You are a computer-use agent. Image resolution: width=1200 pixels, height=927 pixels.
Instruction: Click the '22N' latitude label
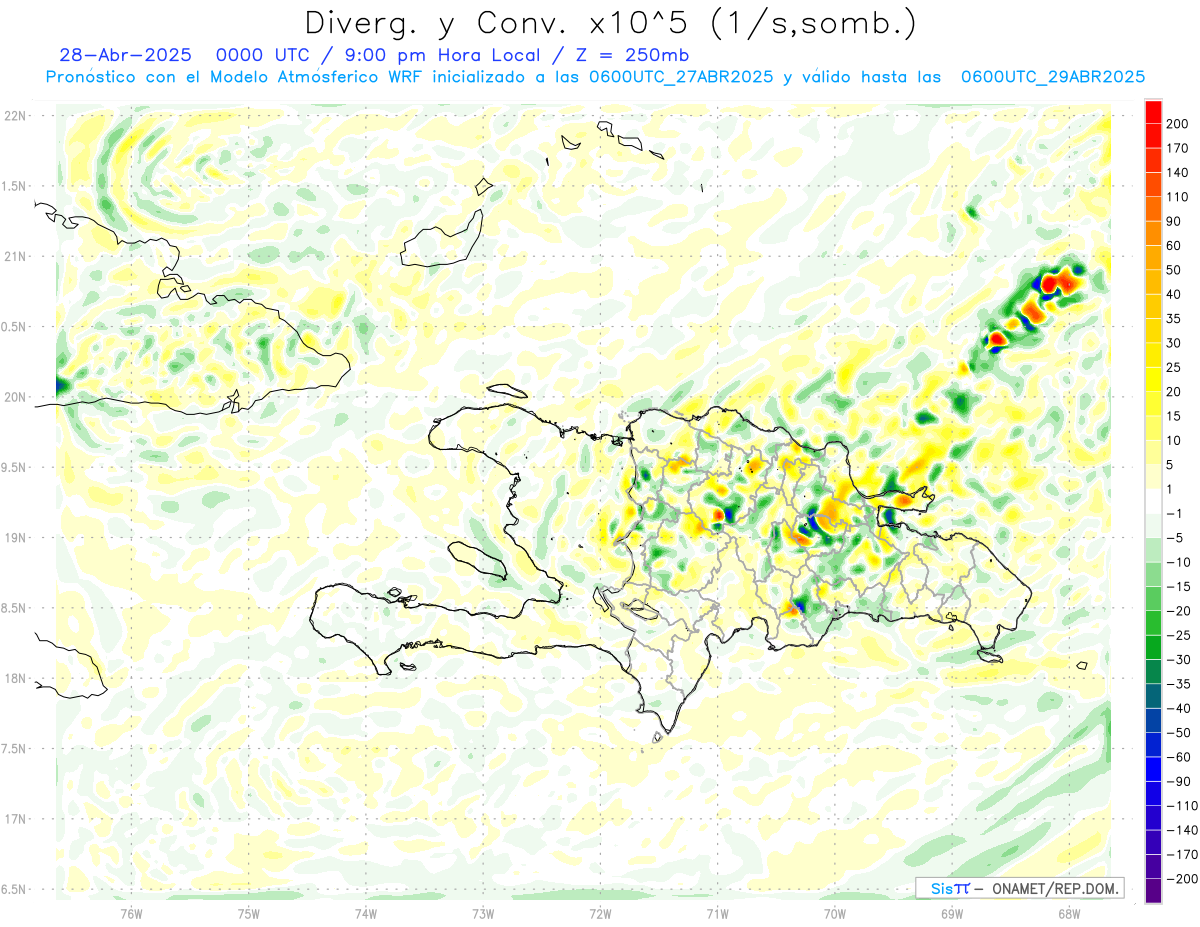14,116
